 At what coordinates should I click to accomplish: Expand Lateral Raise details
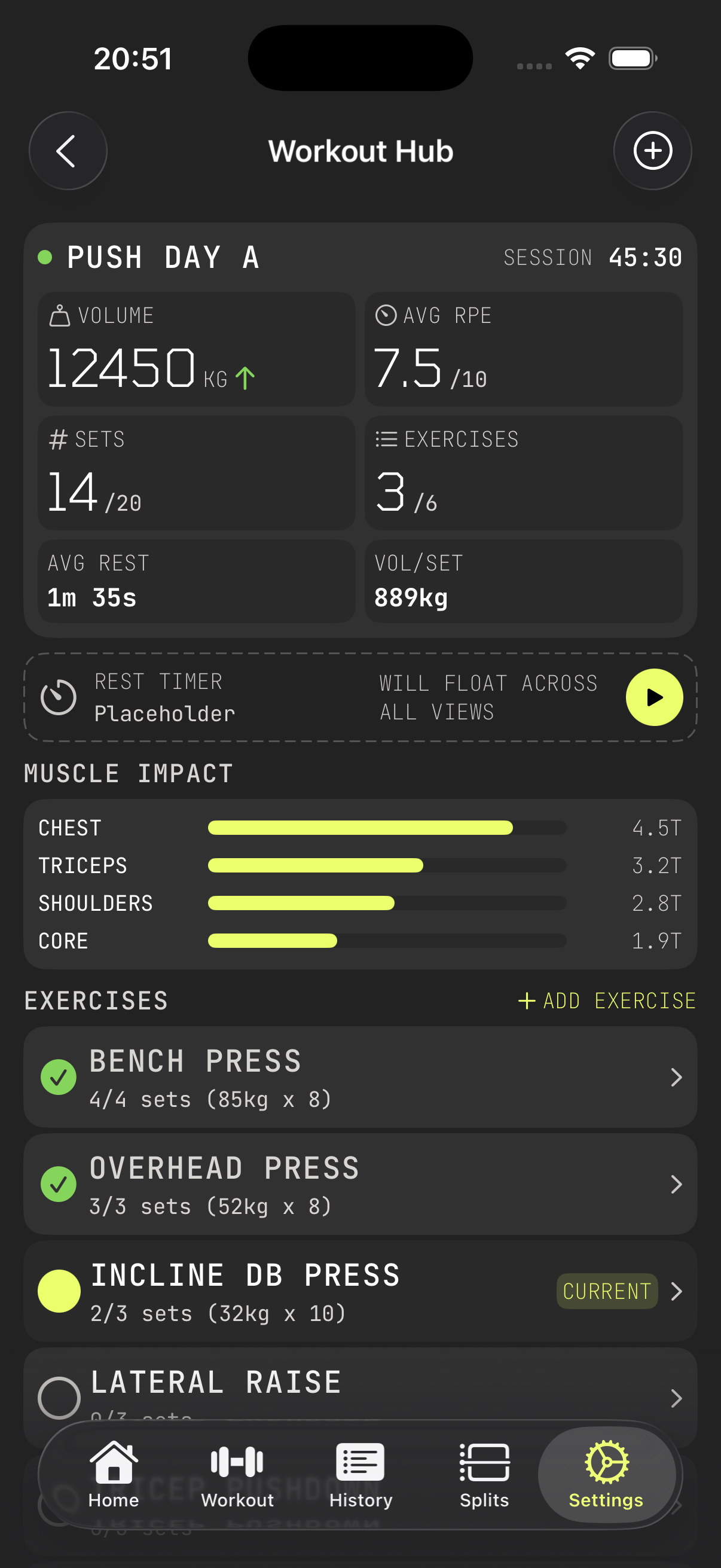(677, 1398)
